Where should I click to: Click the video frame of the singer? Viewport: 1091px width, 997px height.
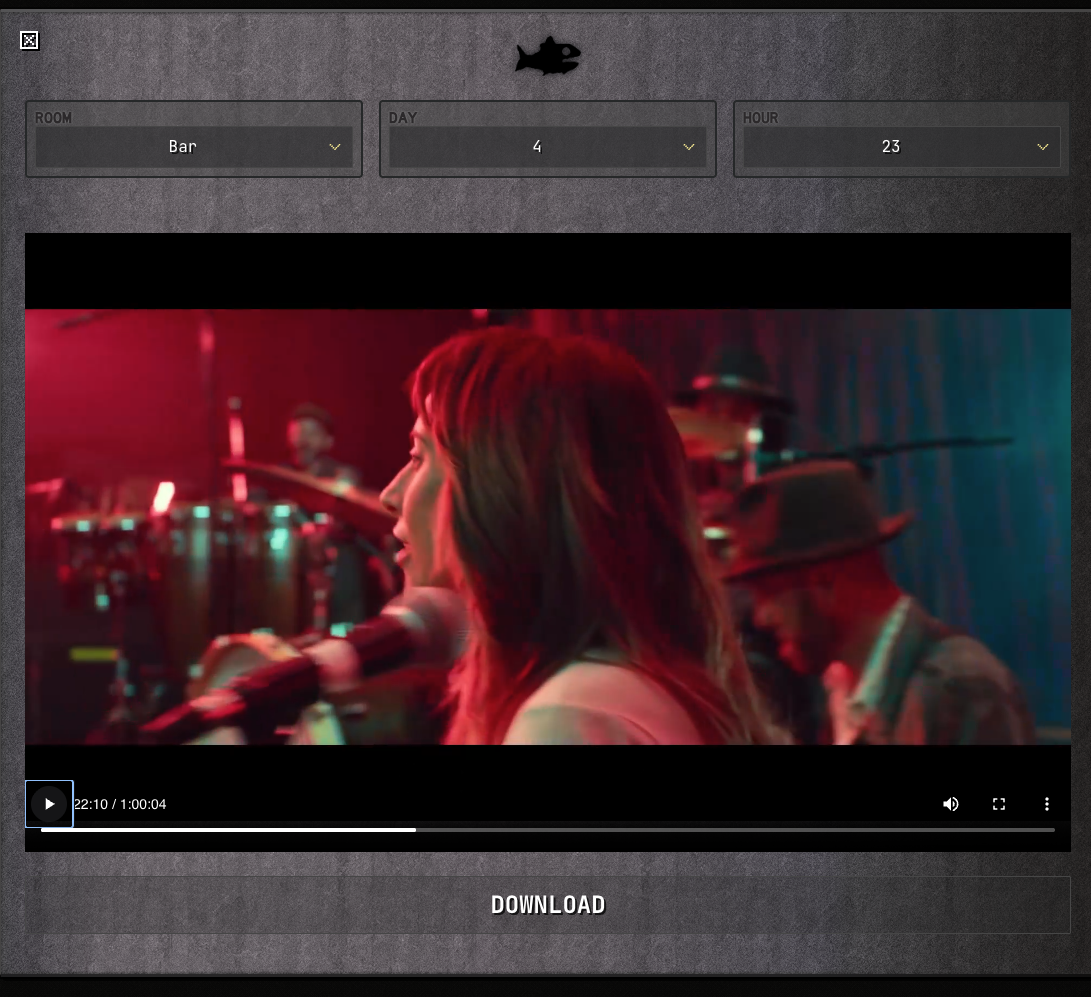click(548, 527)
